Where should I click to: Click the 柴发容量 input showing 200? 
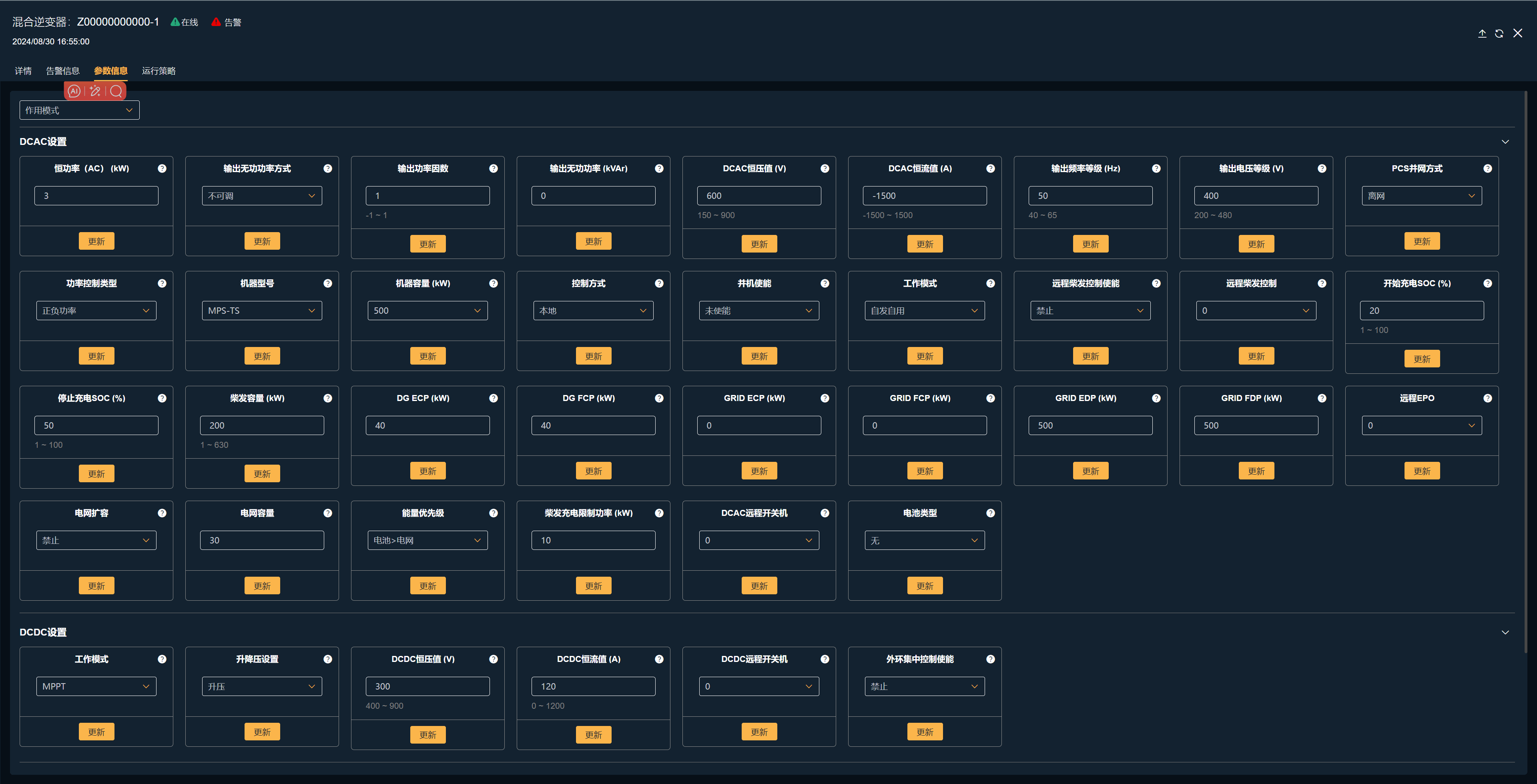[262, 425]
